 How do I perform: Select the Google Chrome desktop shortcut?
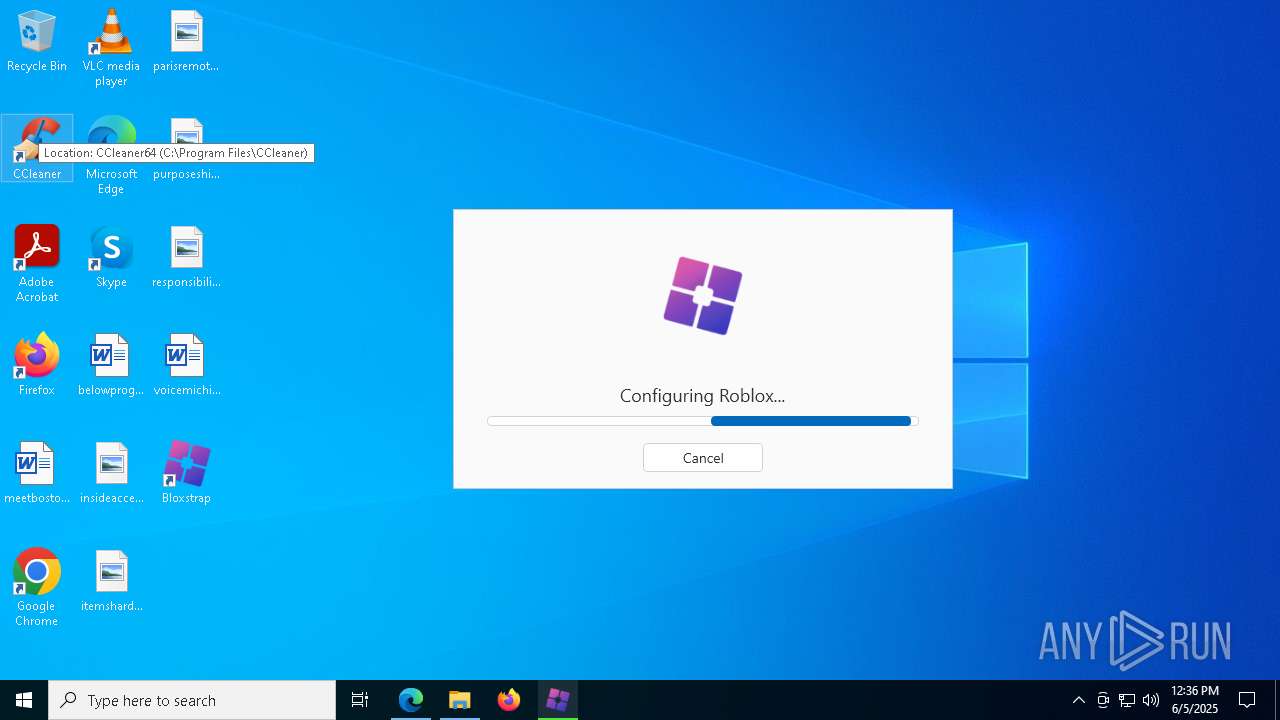point(37,588)
